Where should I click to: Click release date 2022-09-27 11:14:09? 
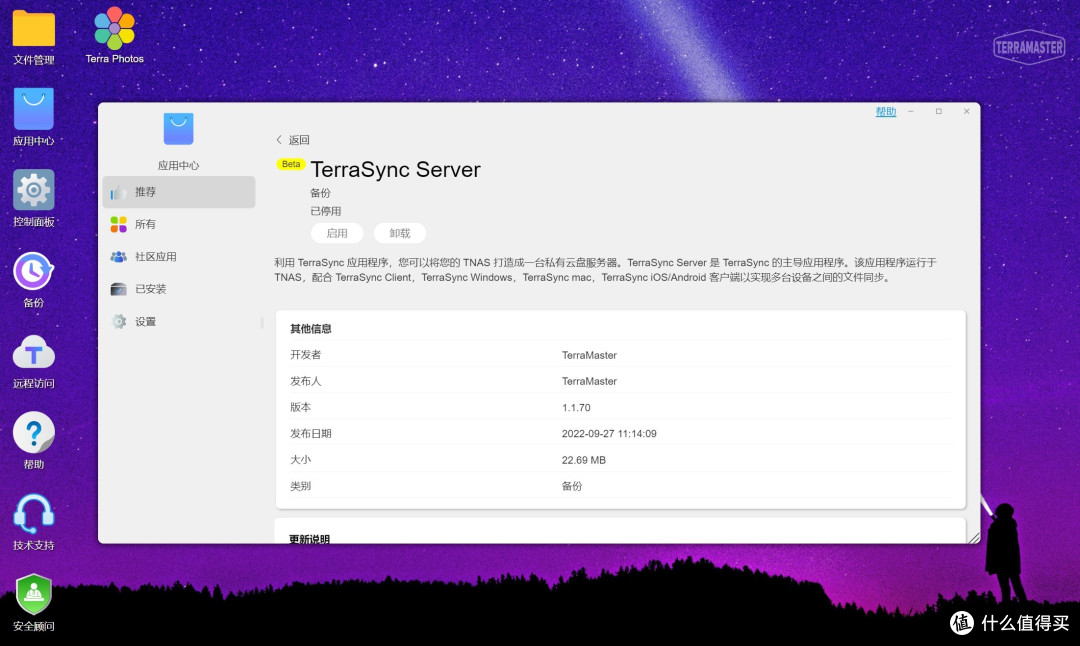coord(609,433)
